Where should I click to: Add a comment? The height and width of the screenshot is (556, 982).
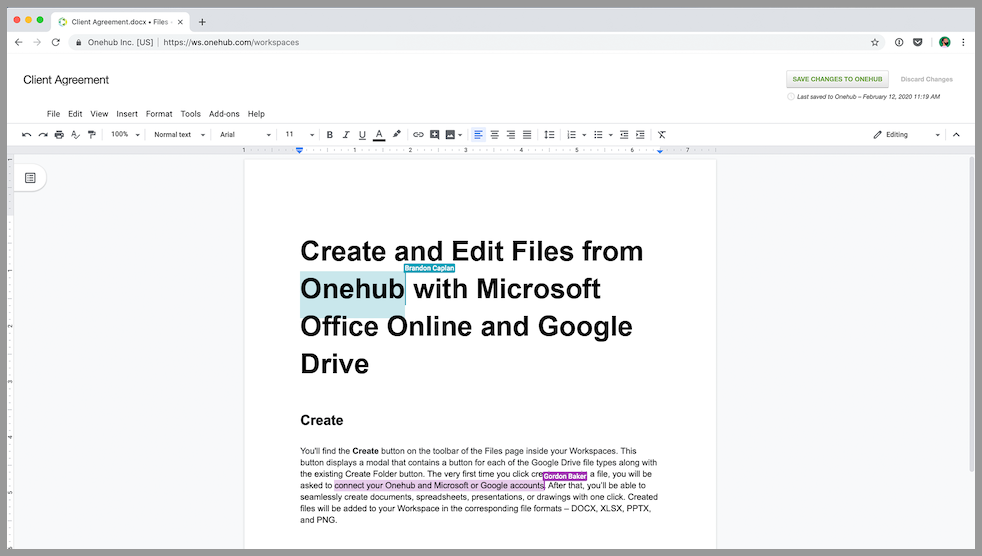[x=434, y=135]
